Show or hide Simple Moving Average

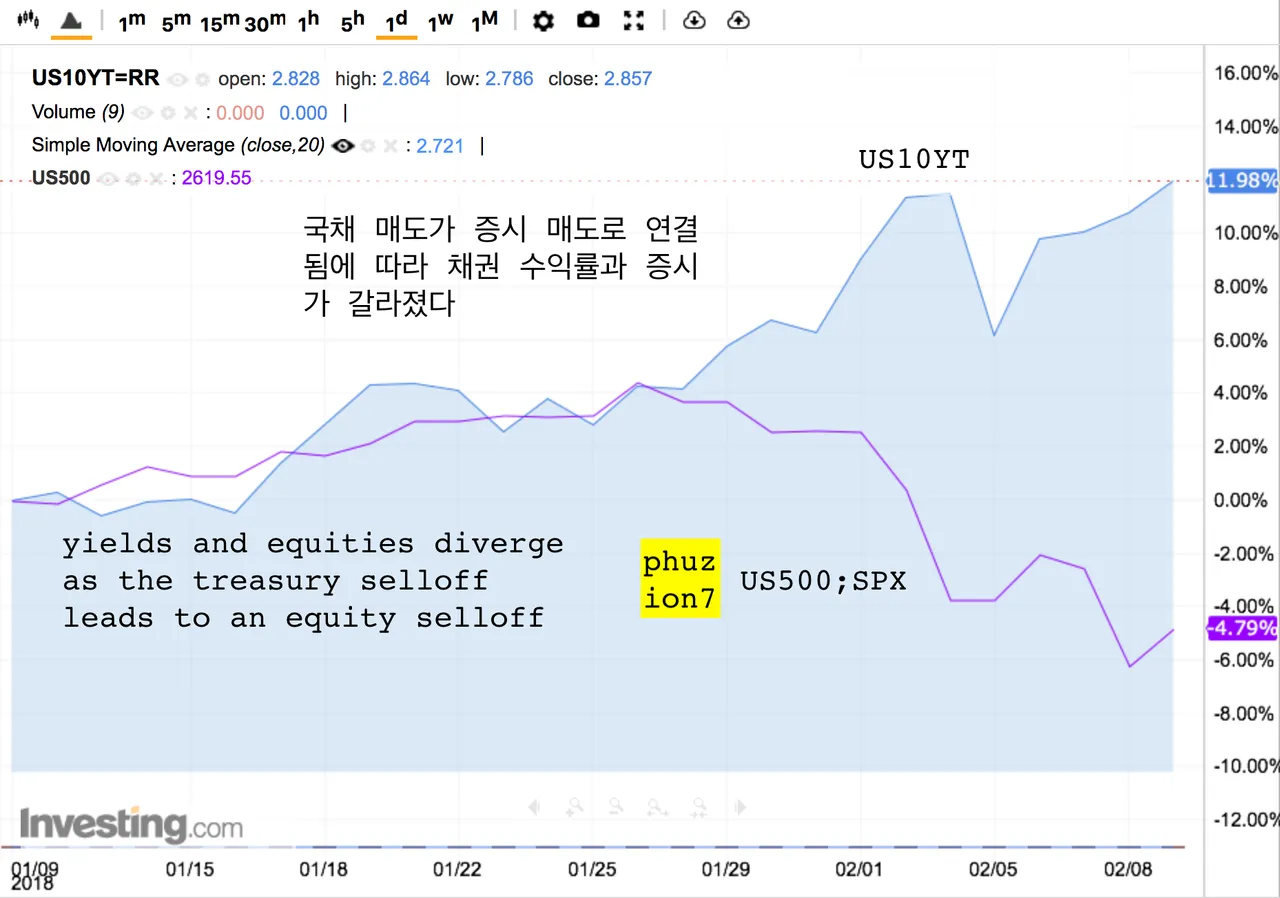[344, 146]
